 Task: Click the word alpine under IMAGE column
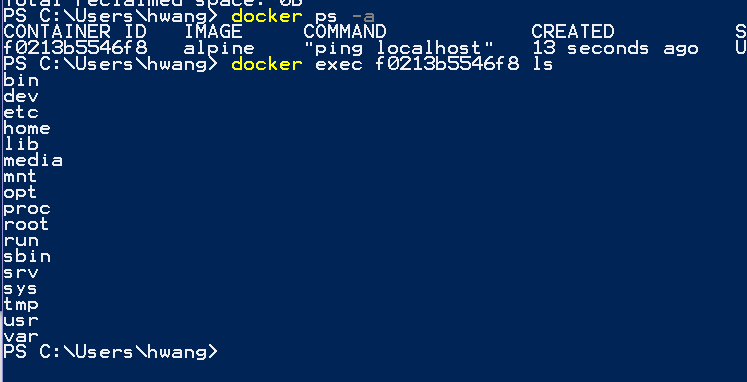pos(219,49)
